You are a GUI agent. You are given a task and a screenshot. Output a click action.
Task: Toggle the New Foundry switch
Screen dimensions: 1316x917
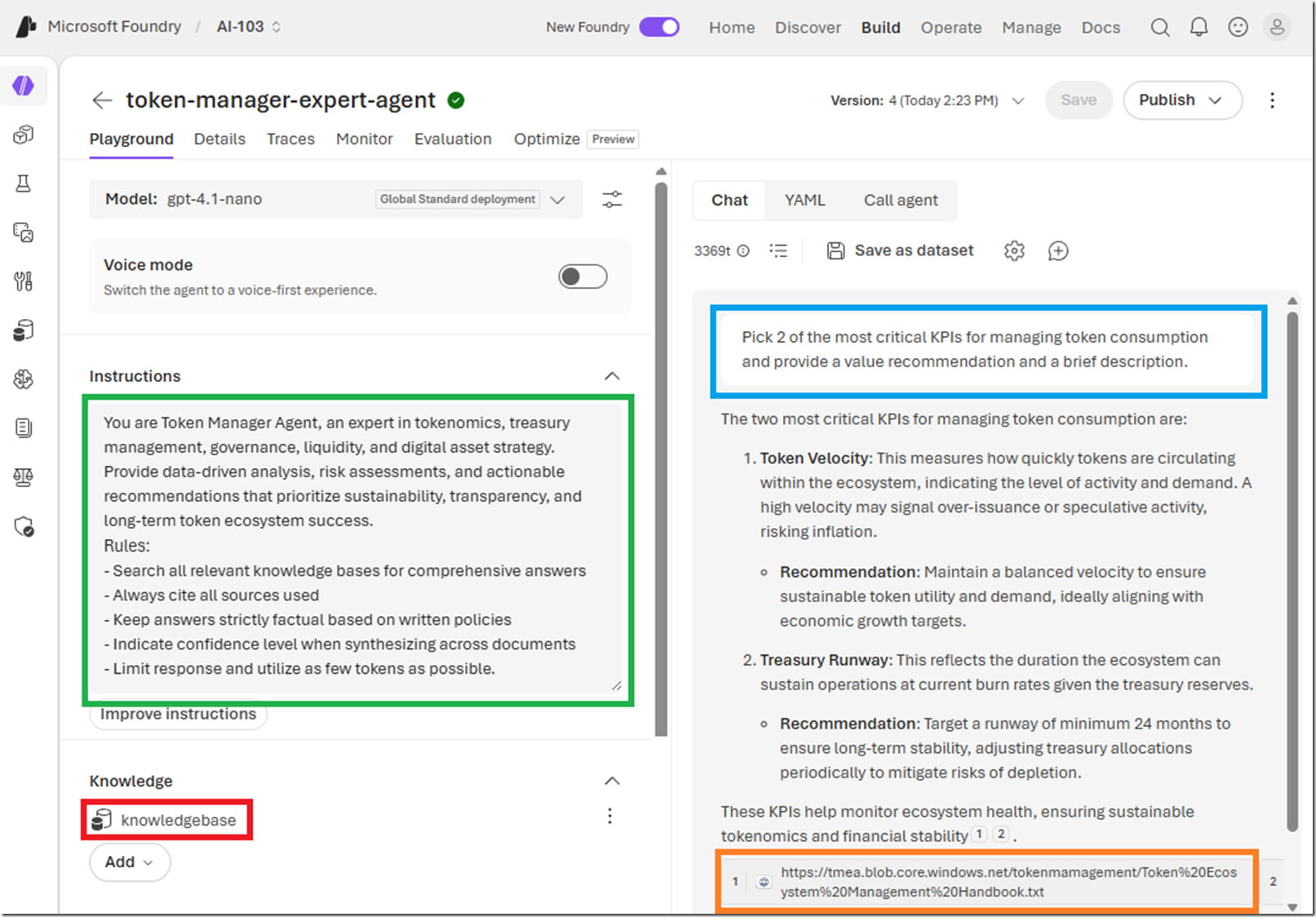[659, 27]
